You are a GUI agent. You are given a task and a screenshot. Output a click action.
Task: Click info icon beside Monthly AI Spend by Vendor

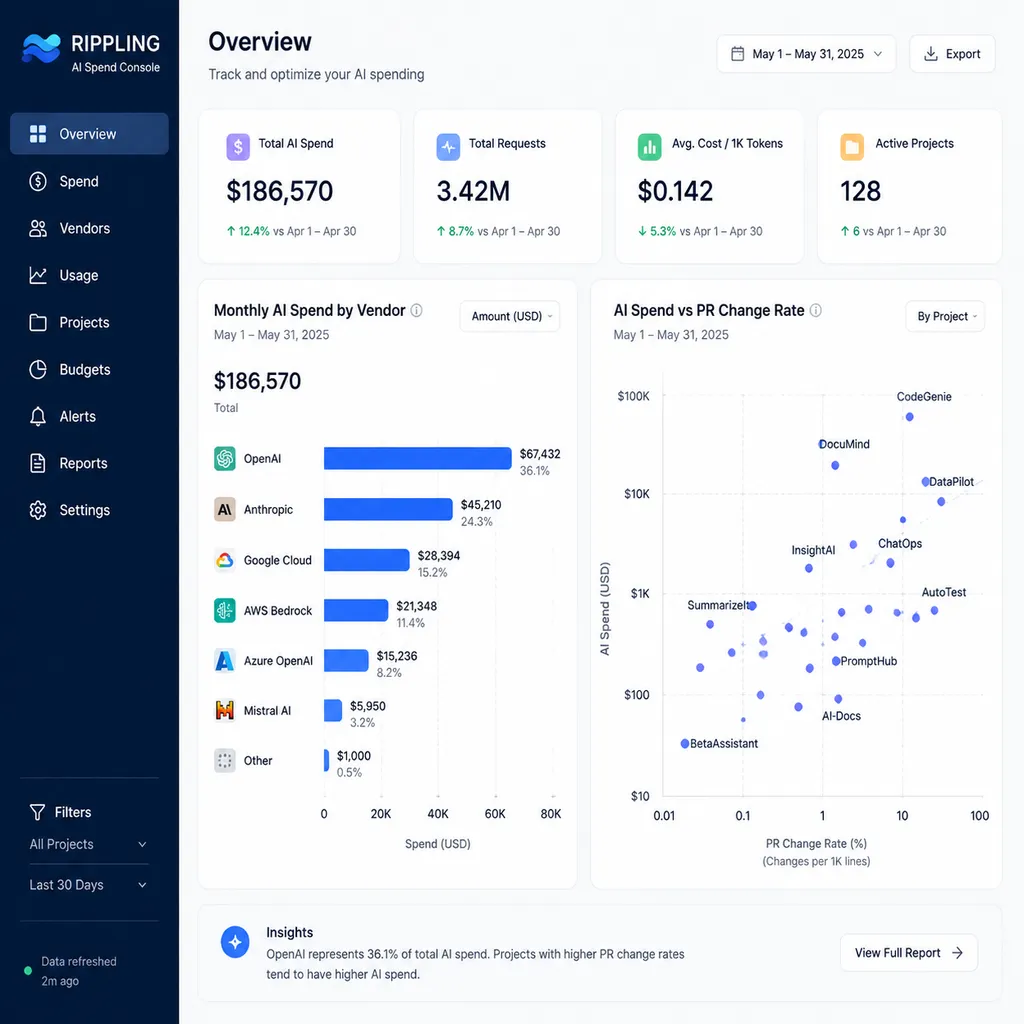[416, 310]
